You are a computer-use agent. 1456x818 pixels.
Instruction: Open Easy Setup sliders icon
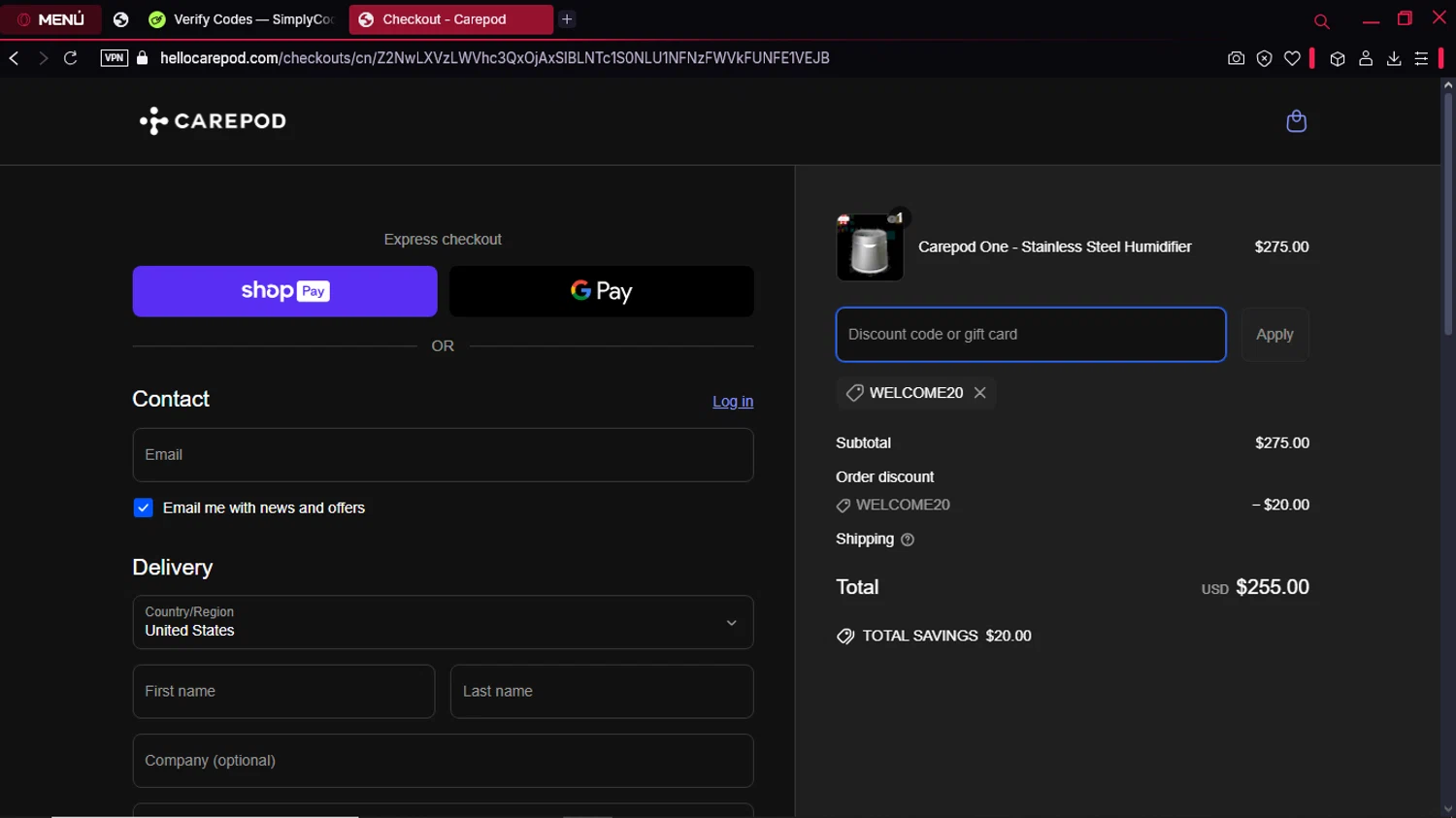point(1421,58)
